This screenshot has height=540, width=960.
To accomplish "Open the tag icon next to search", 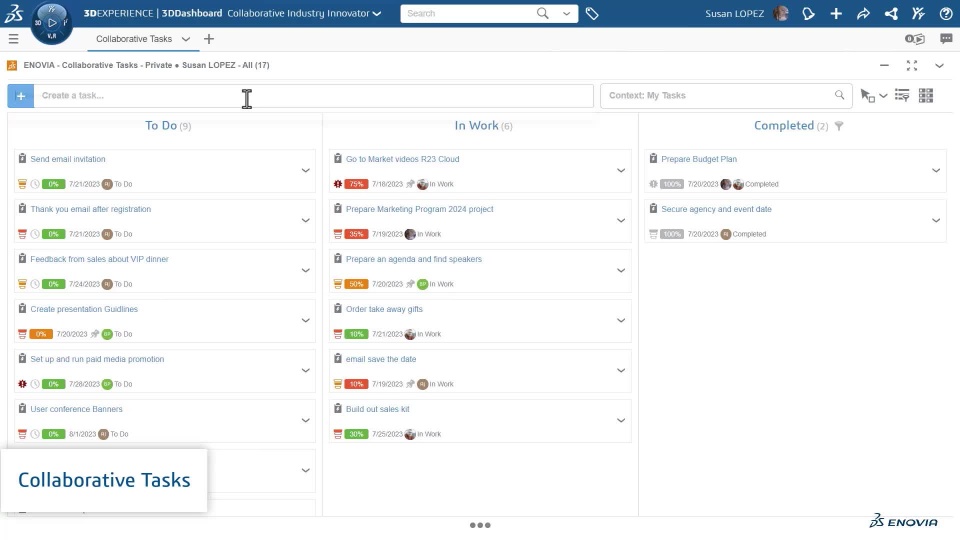I will [591, 13].
